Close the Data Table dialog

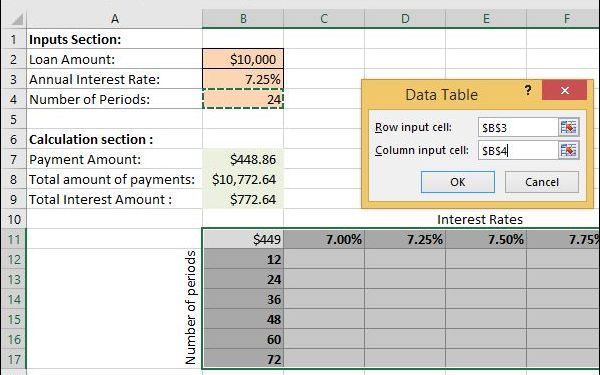[x=564, y=90]
